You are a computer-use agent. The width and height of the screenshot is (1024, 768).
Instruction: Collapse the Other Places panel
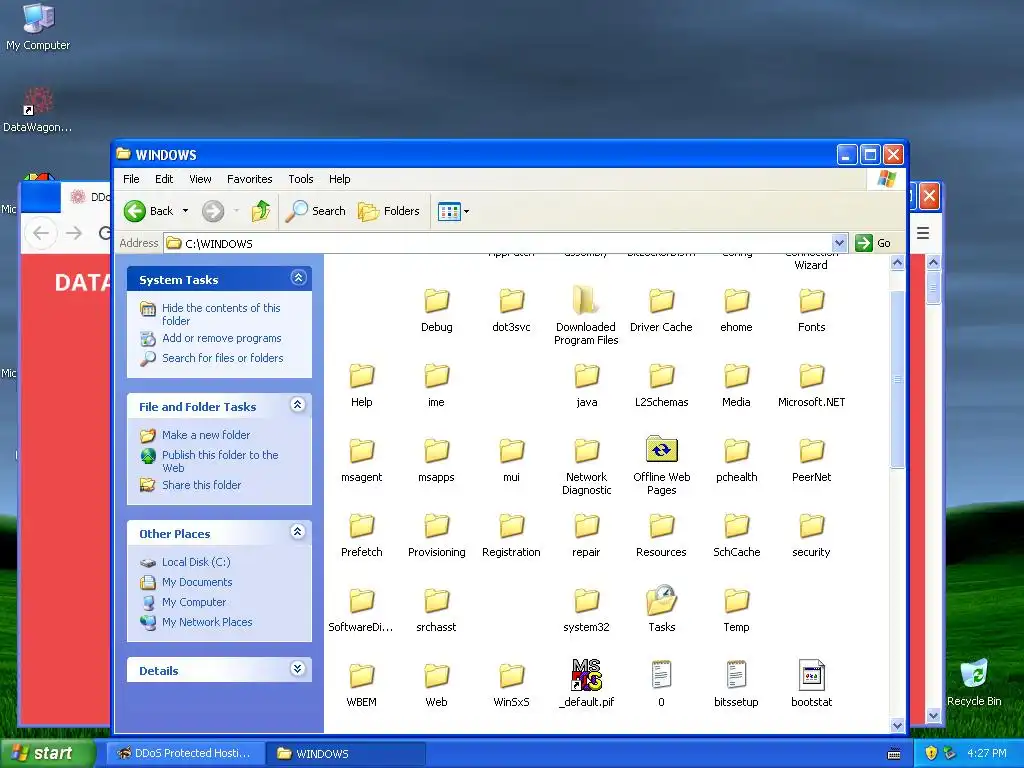[x=297, y=532]
